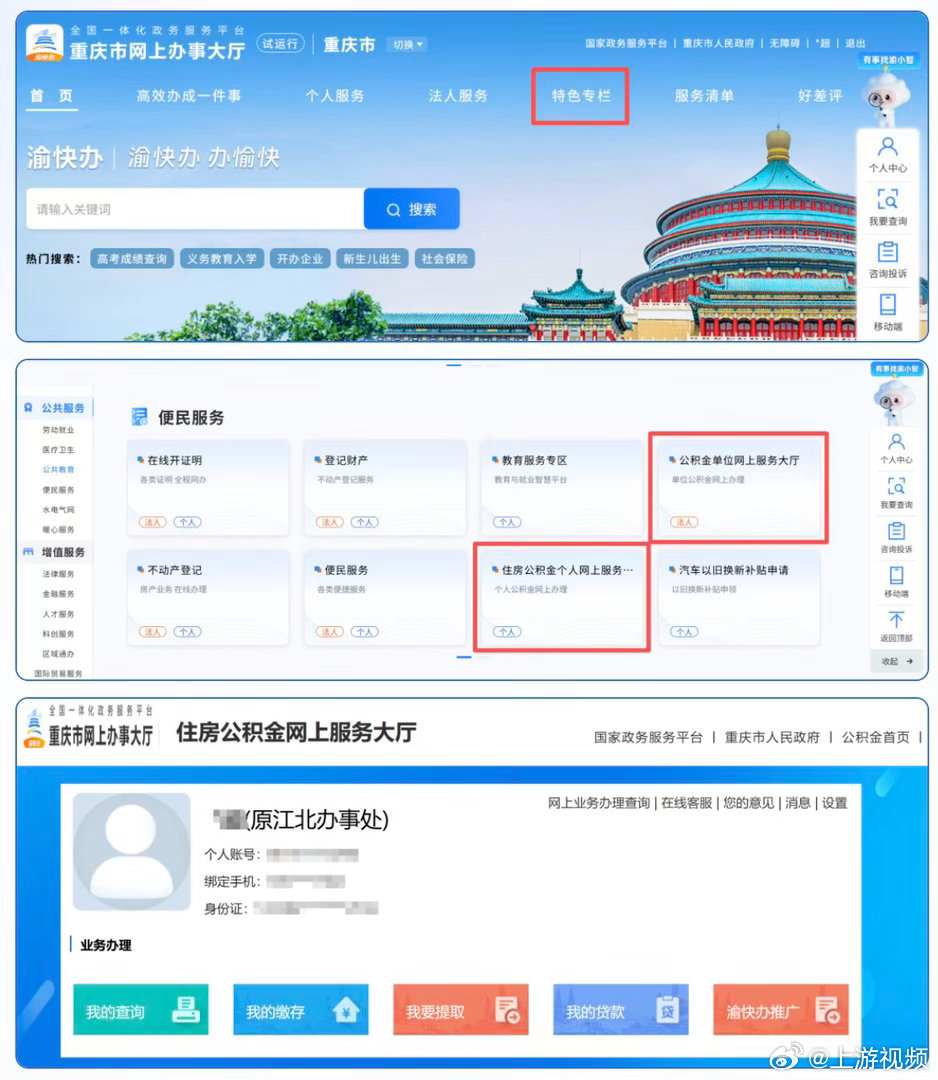
Task: Open the 教育服务专区 service card
Action: click(562, 488)
